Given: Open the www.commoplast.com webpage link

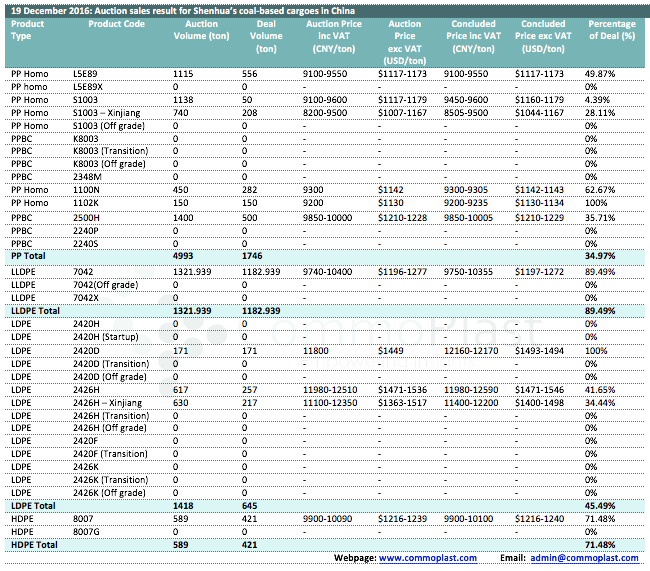Looking at the screenshot, I should pos(427,558).
